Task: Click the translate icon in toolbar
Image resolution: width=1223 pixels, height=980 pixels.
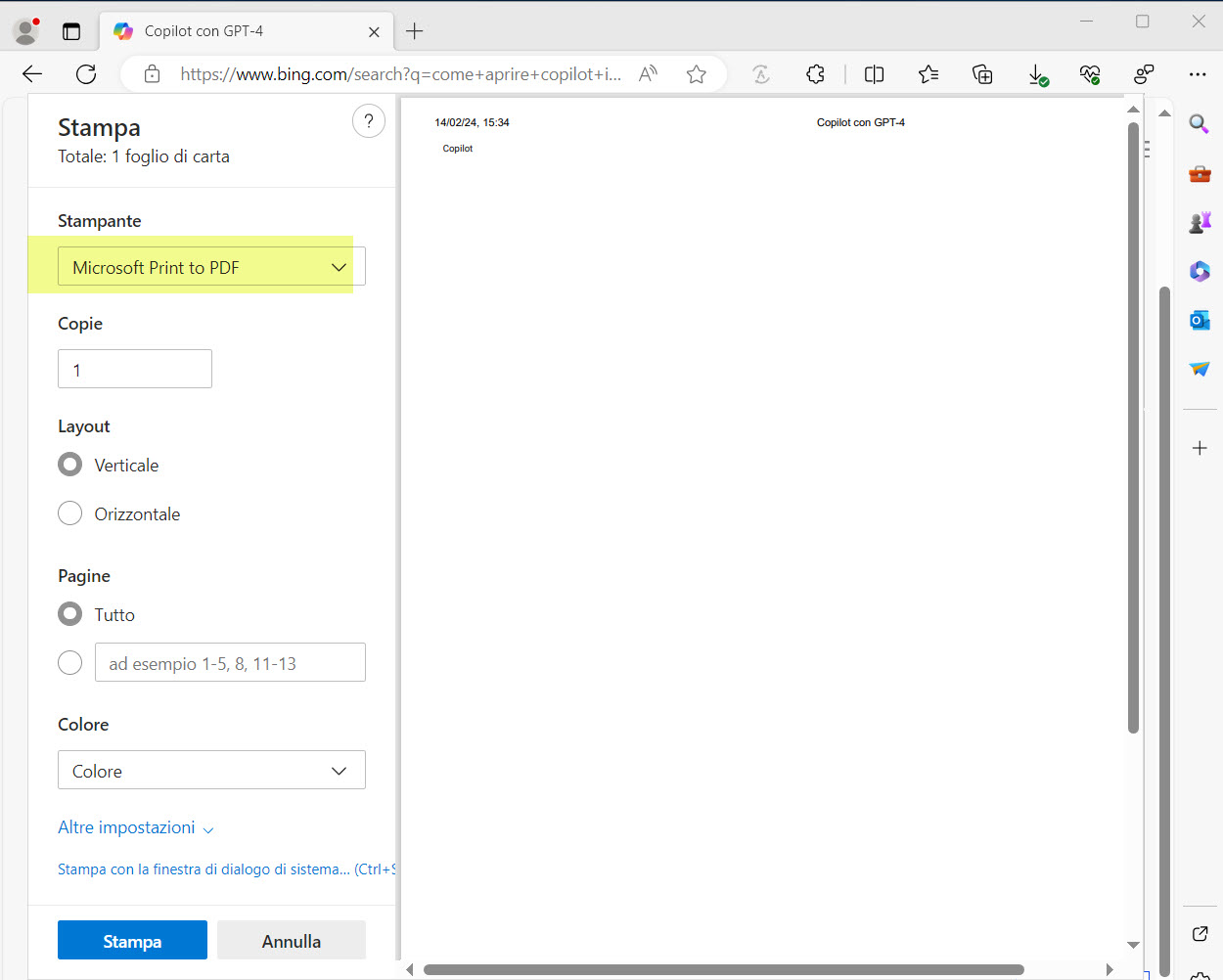Action: click(x=761, y=74)
